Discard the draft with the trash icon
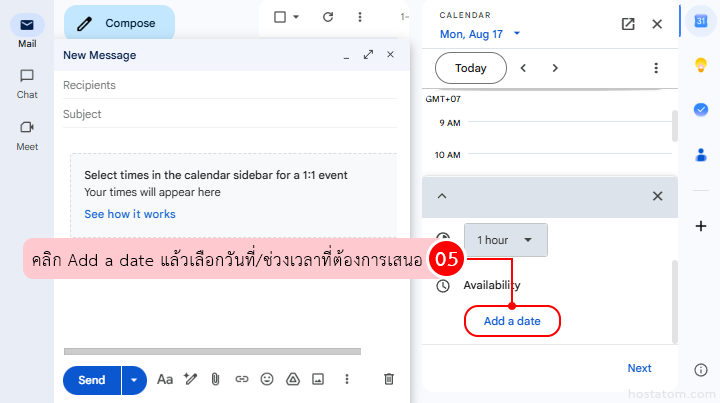The image size is (720, 403). [389, 379]
